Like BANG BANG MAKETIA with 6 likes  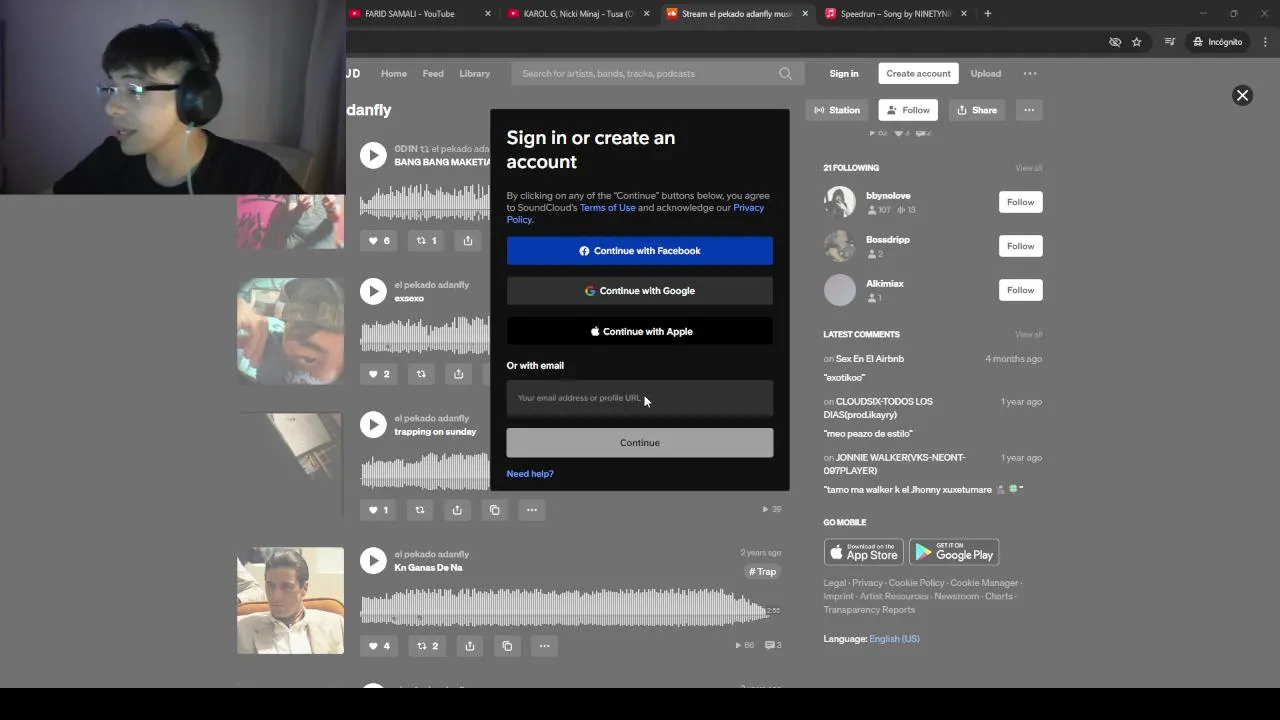[379, 240]
